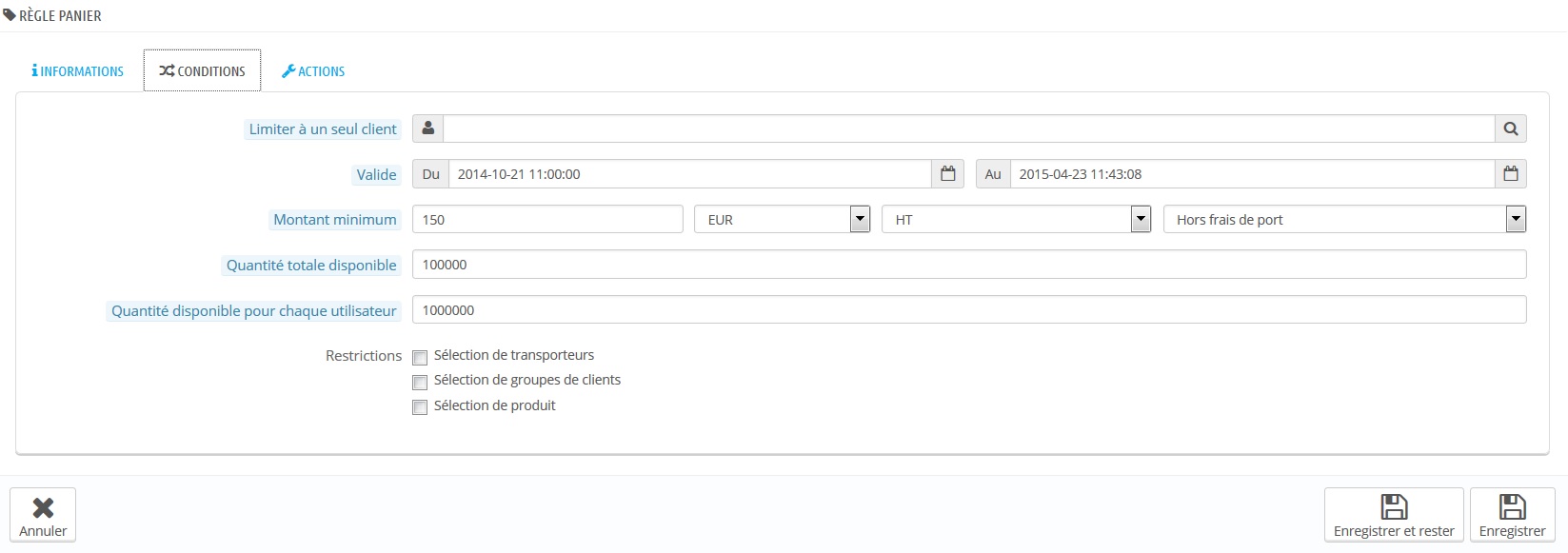Click the Montant minimum label
This screenshot has height=553, width=1568.
[x=335, y=220]
